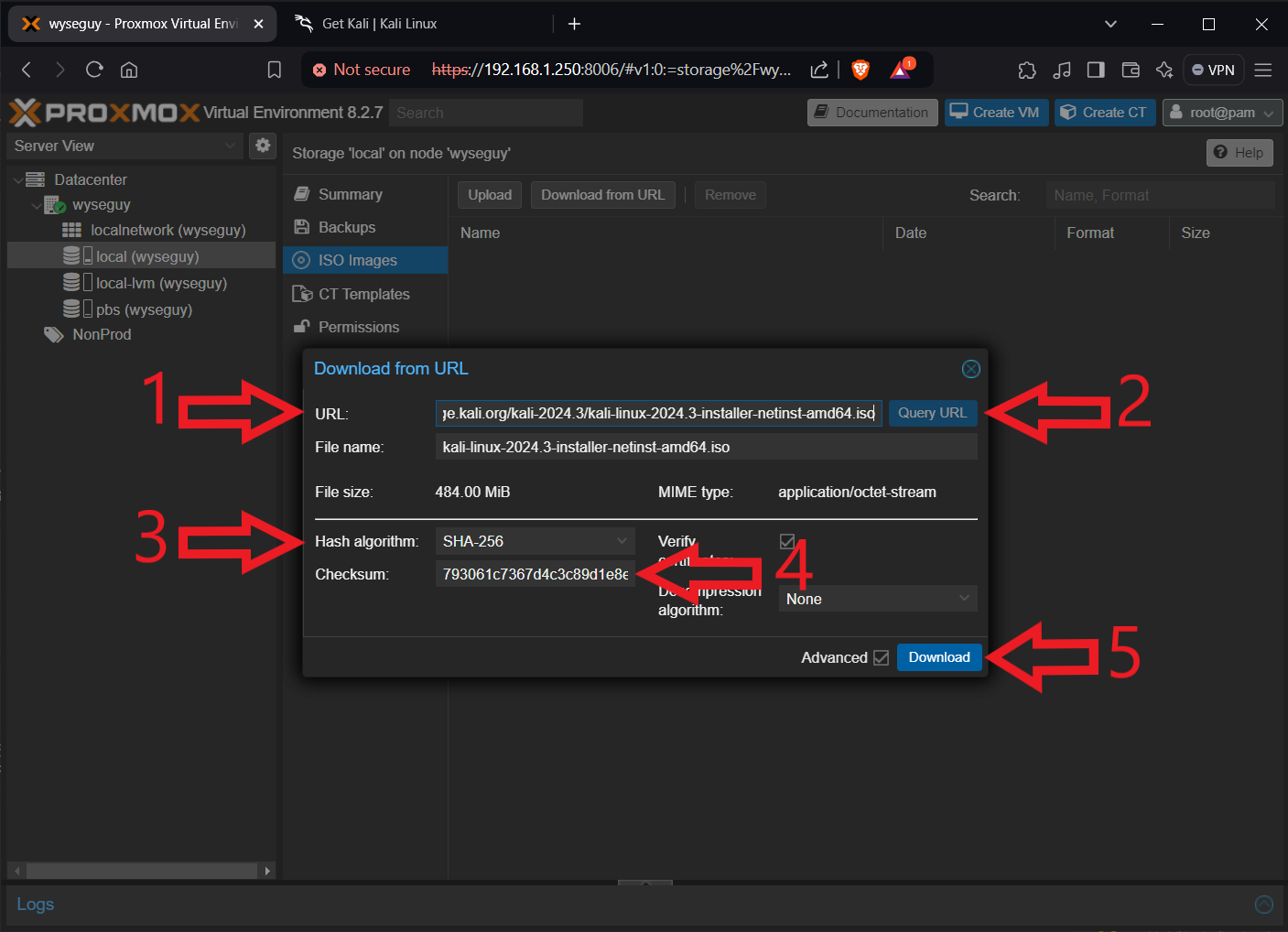The width and height of the screenshot is (1288, 932).
Task: Select localnetwork (wyseguy) in the tree
Action: (168, 230)
